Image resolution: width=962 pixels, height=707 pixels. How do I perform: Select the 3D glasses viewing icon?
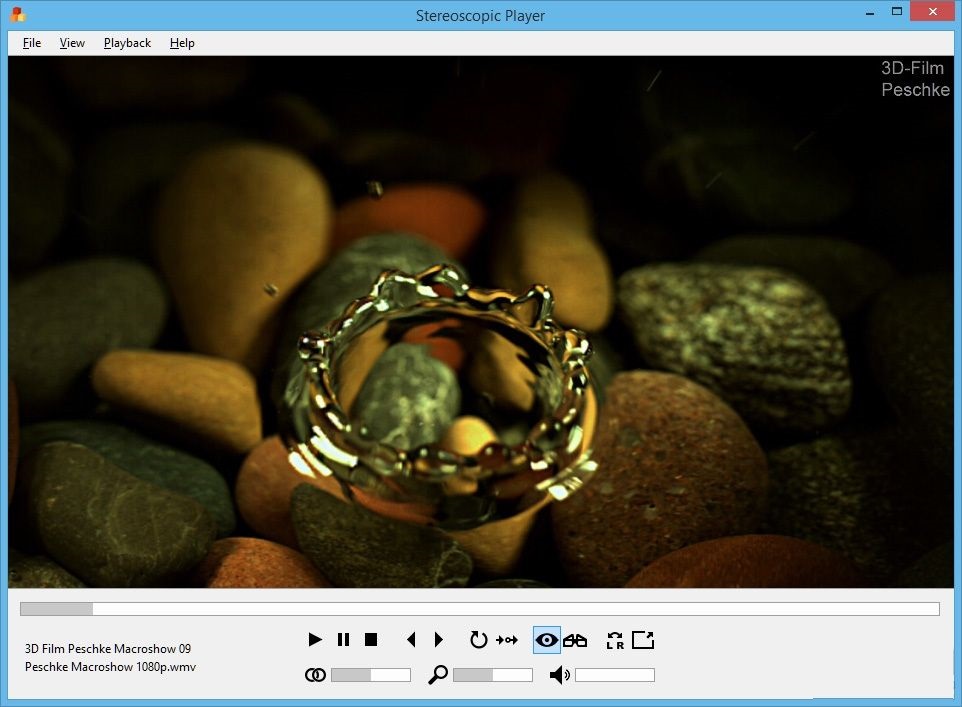pos(575,640)
